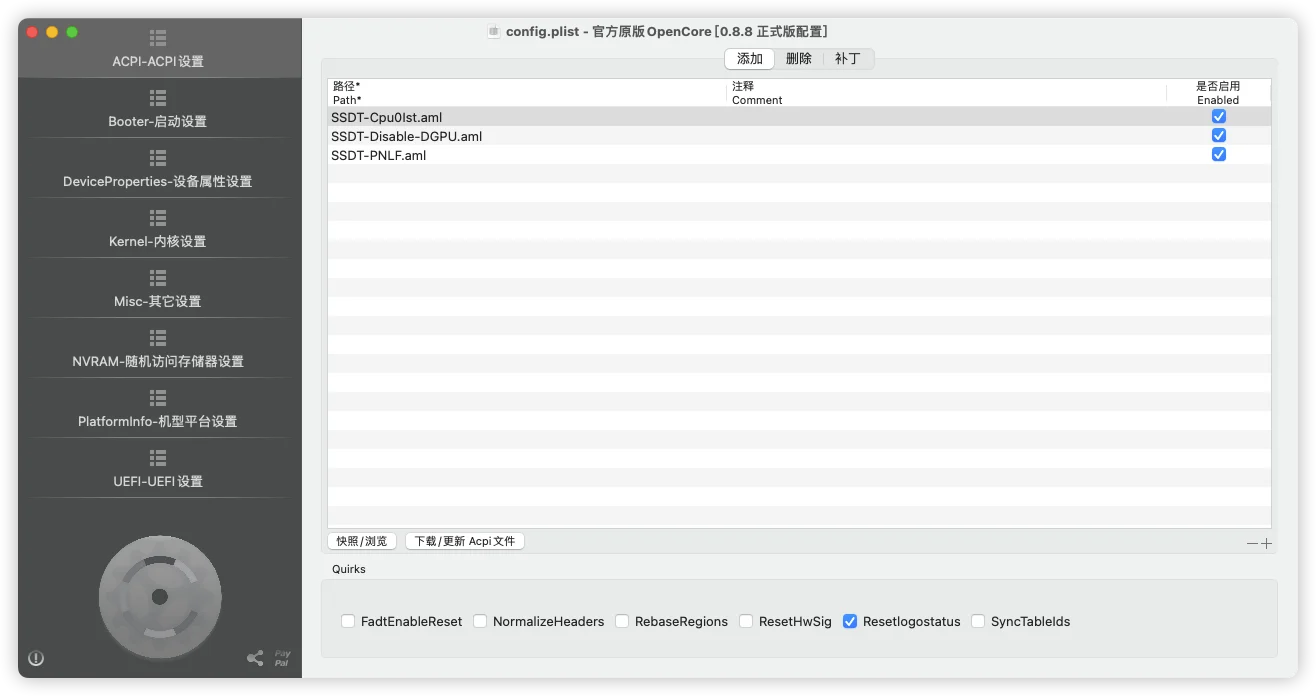Click the comment cell for SSDT-Disable-DGPU.aml
This screenshot has width=1316, height=696.
click(947, 136)
